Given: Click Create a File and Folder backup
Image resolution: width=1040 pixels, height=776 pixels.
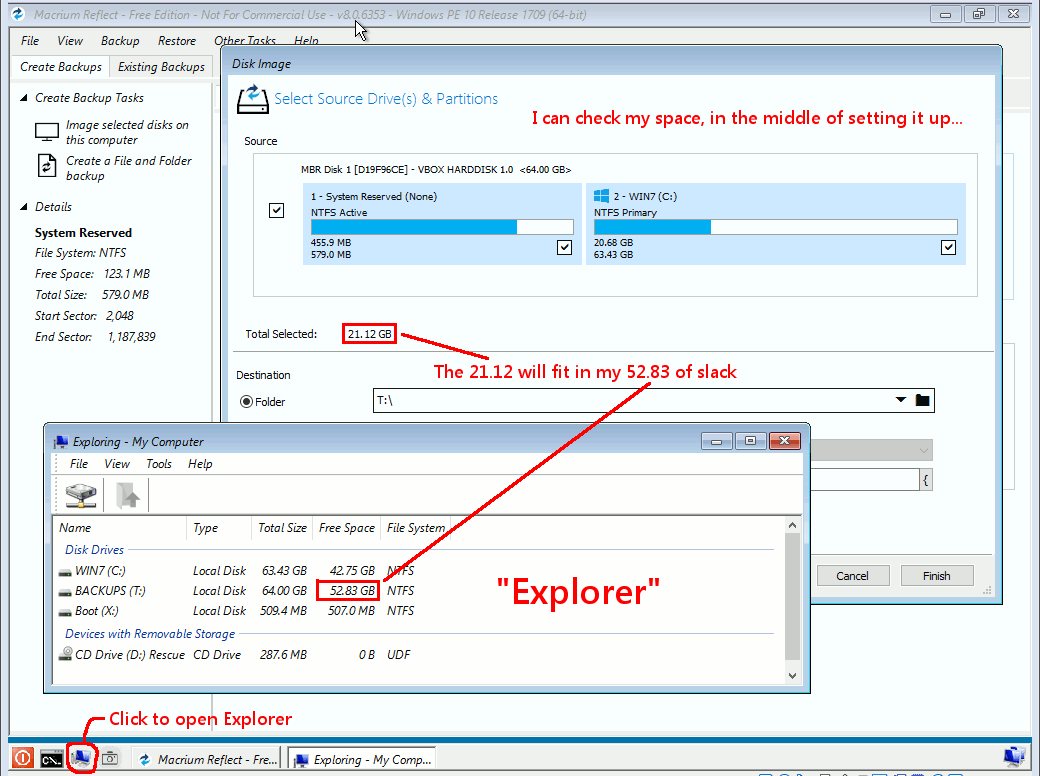Looking at the screenshot, I should [129, 168].
